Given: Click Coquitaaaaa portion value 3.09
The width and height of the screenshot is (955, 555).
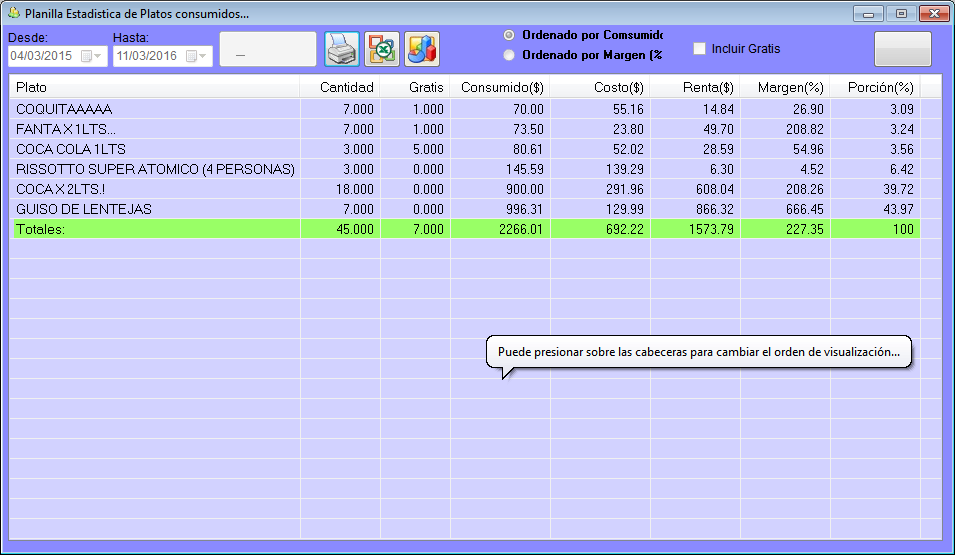Looking at the screenshot, I should (902, 109).
